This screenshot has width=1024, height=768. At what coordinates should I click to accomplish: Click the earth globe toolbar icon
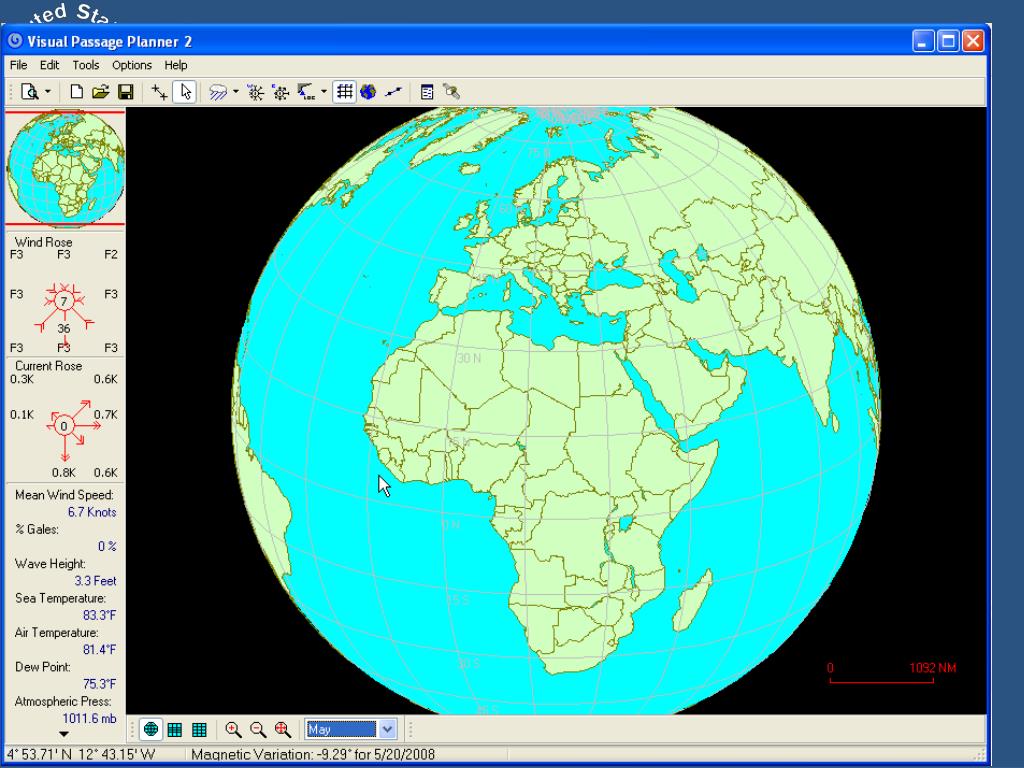[368, 92]
